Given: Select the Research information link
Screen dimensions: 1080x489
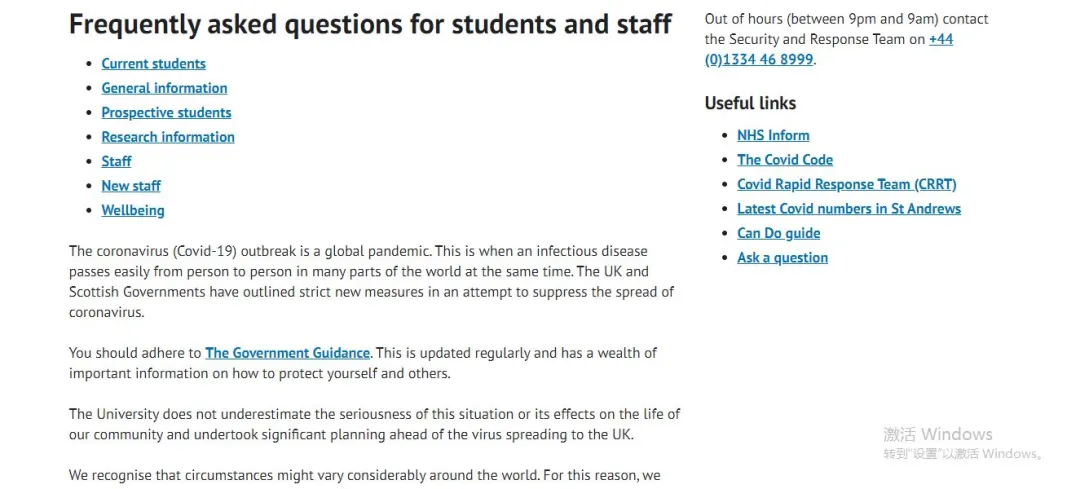Looking at the screenshot, I should 168,137.
